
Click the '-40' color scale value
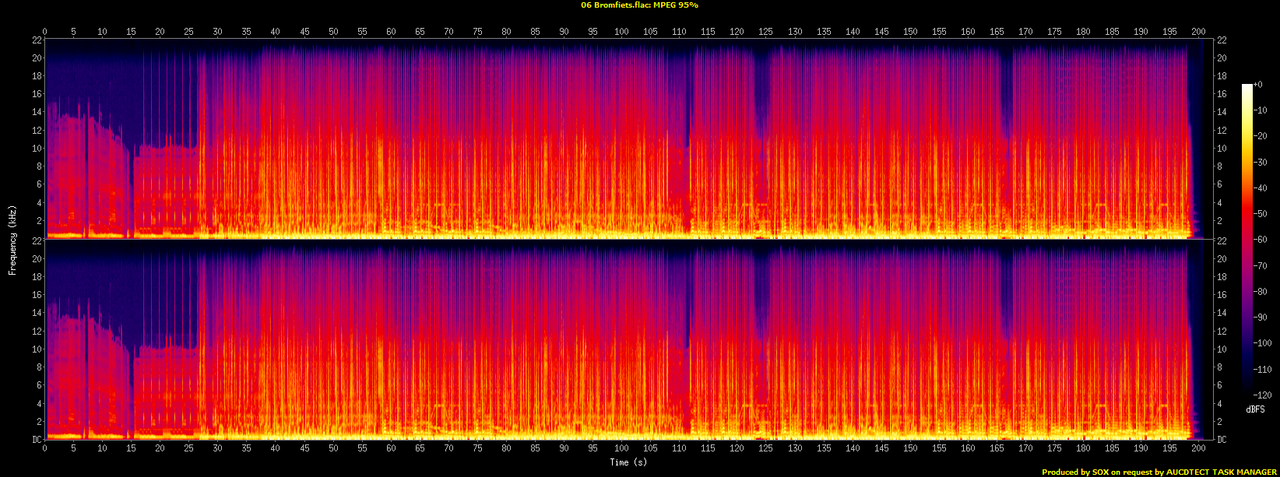[1262, 188]
